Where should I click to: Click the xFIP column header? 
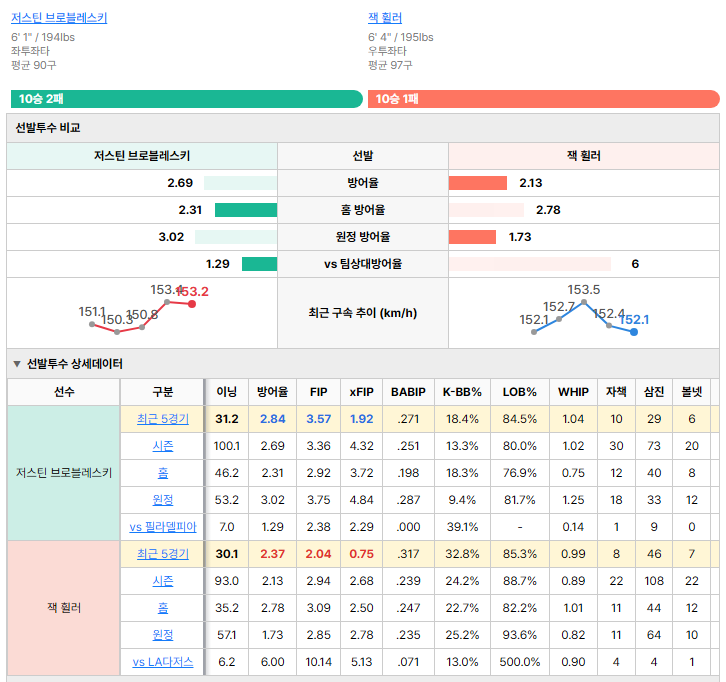click(x=361, y=392)
